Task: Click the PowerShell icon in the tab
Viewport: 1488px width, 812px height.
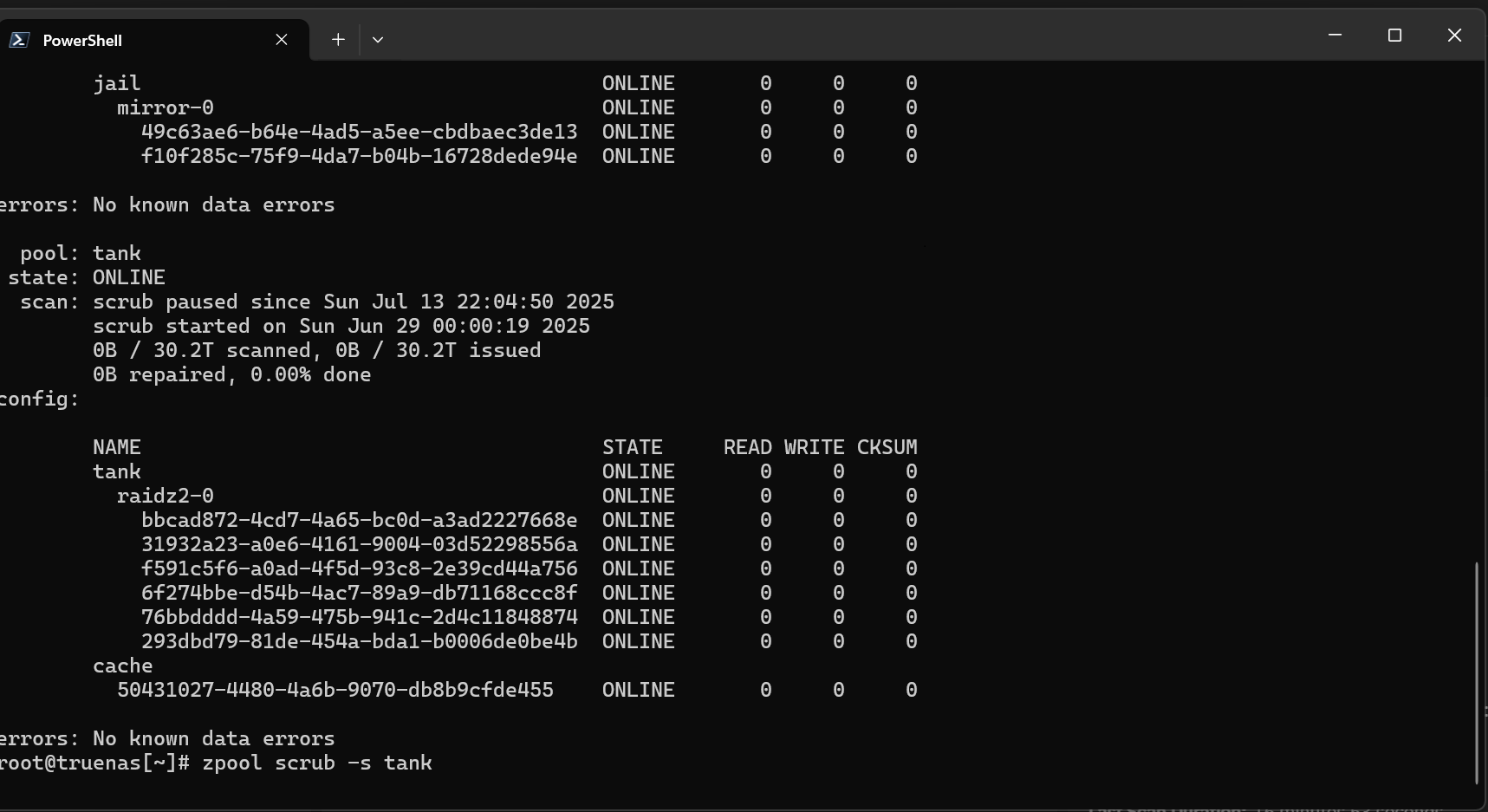Action: 19,40
